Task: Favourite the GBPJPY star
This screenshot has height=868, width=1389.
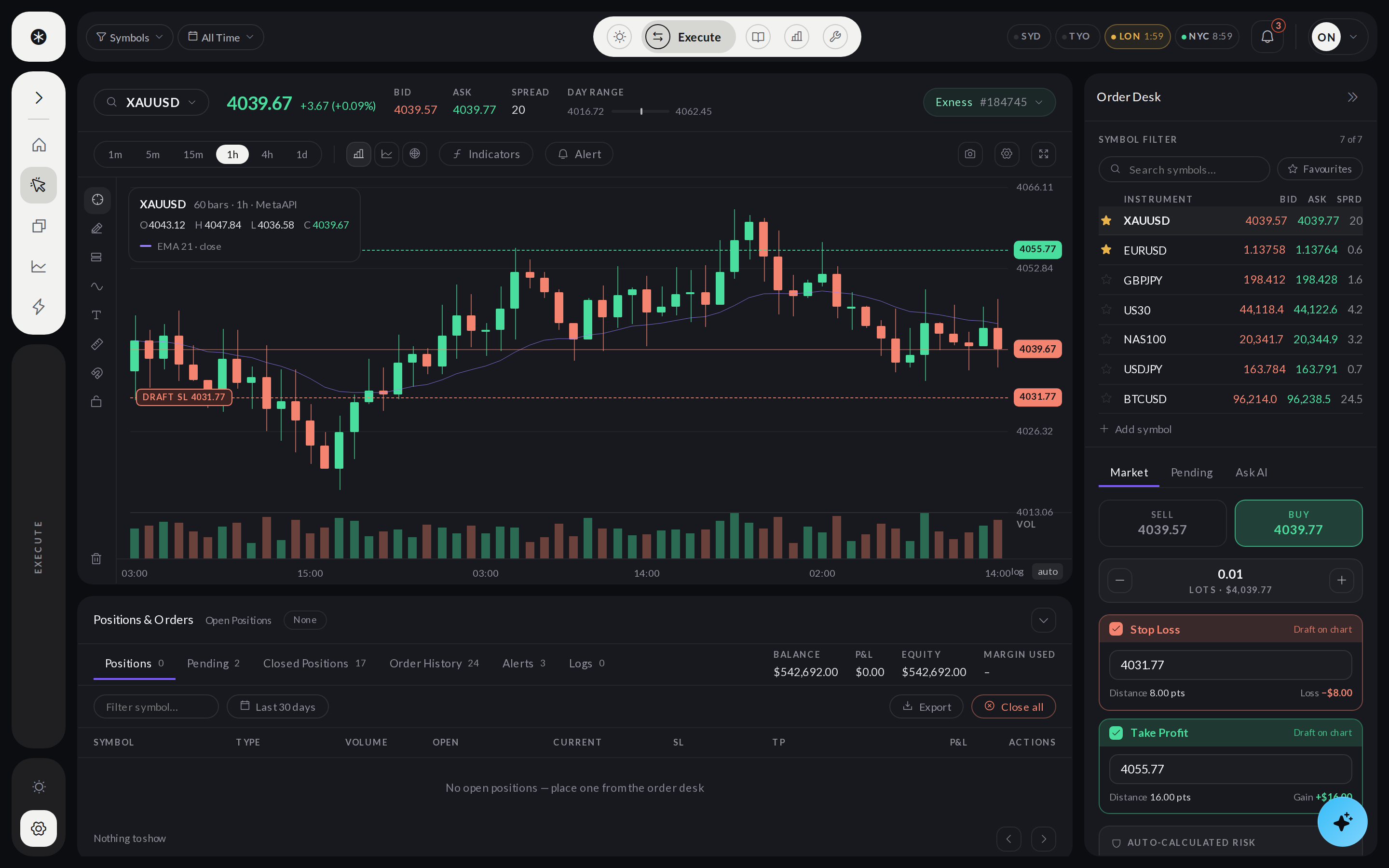Action: click(x=1106, y=280)
